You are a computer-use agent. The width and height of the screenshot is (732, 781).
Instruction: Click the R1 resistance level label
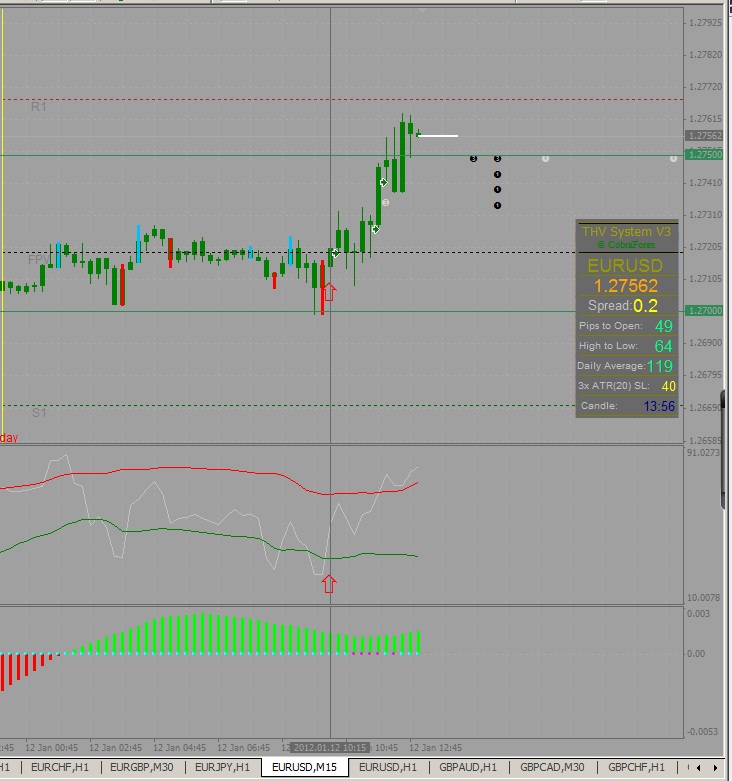[38, 107]
